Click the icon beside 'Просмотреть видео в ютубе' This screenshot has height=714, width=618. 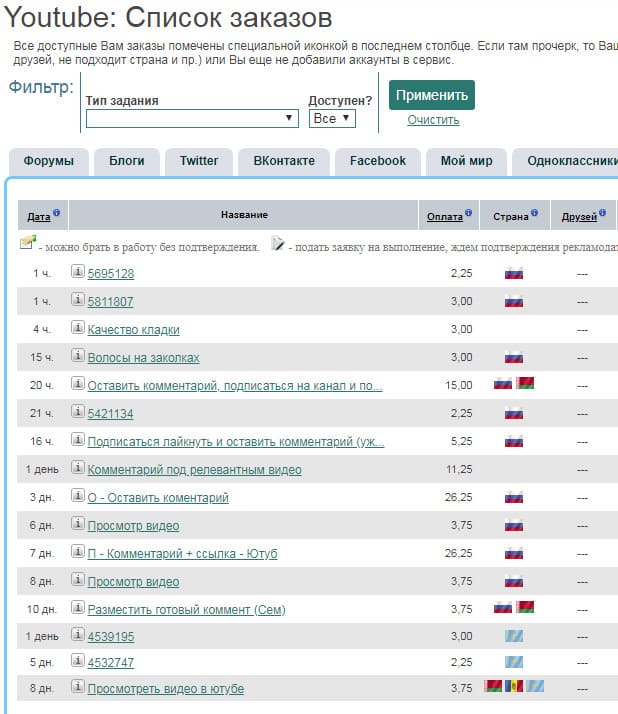pos(77,688)
